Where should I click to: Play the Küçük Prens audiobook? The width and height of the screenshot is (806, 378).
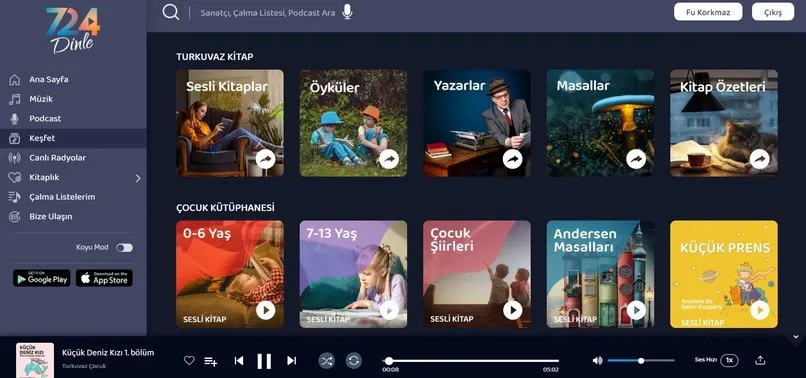(760, 310)
